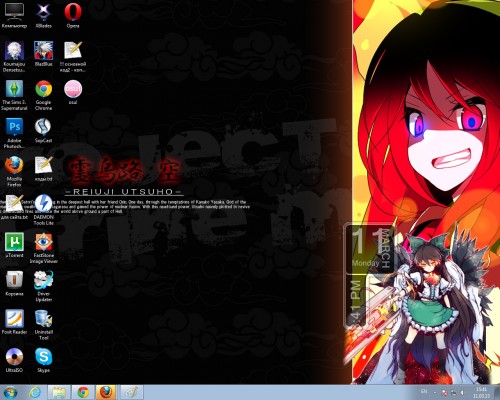The image size is (500, 400).
Task: Click Show Desktop at the taskbar's end
Action: coord(497,392)
